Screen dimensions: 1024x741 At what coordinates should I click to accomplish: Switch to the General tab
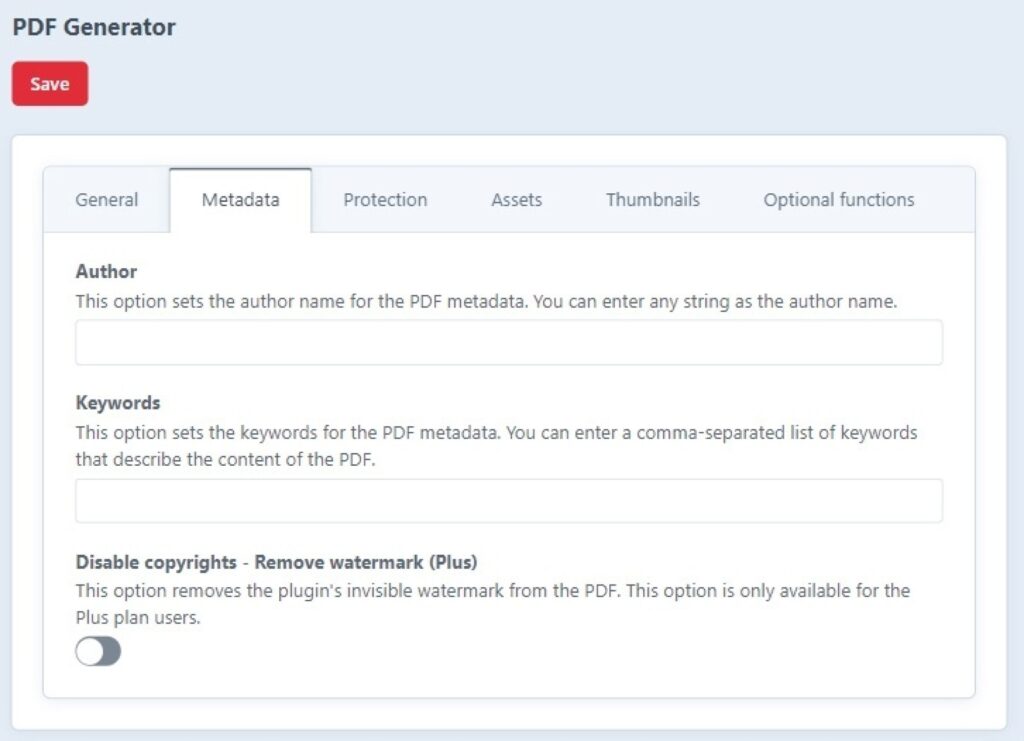click(x=105, y=200)
